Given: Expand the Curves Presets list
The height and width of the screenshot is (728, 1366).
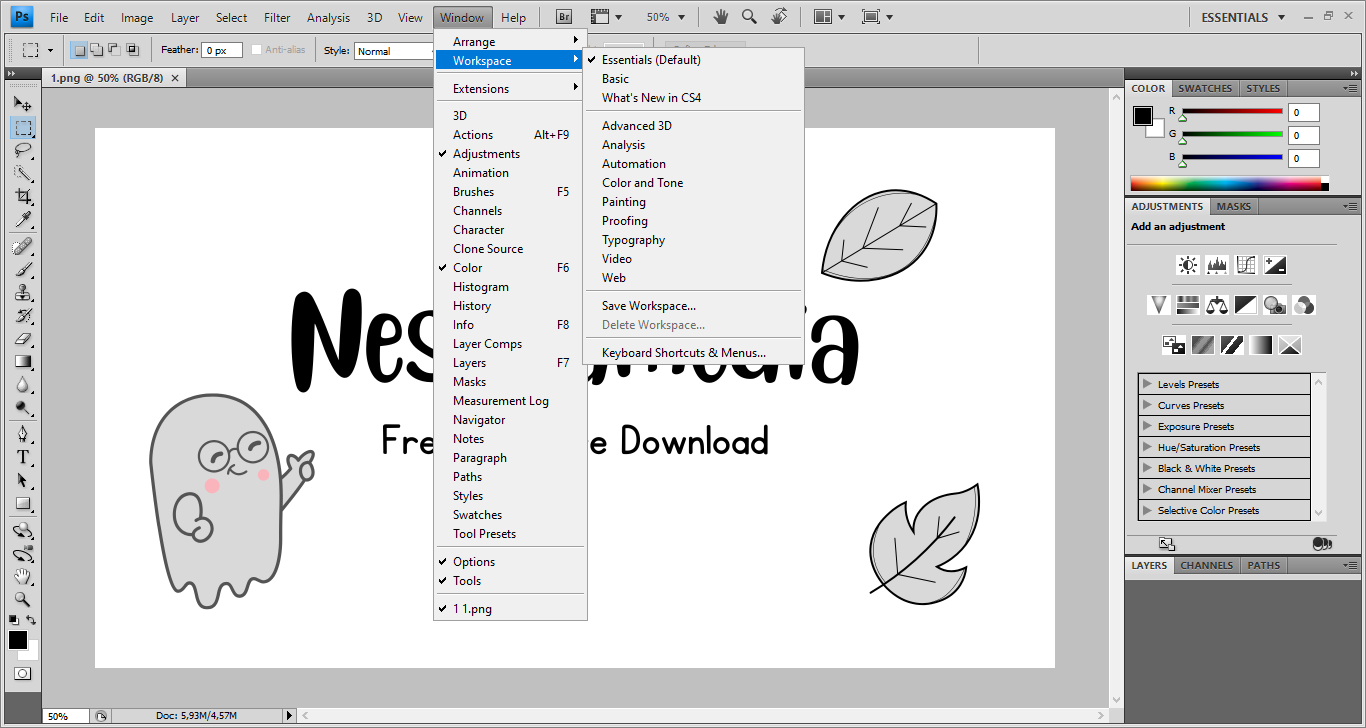Looking at the screenshot, I should [1148, 405].
